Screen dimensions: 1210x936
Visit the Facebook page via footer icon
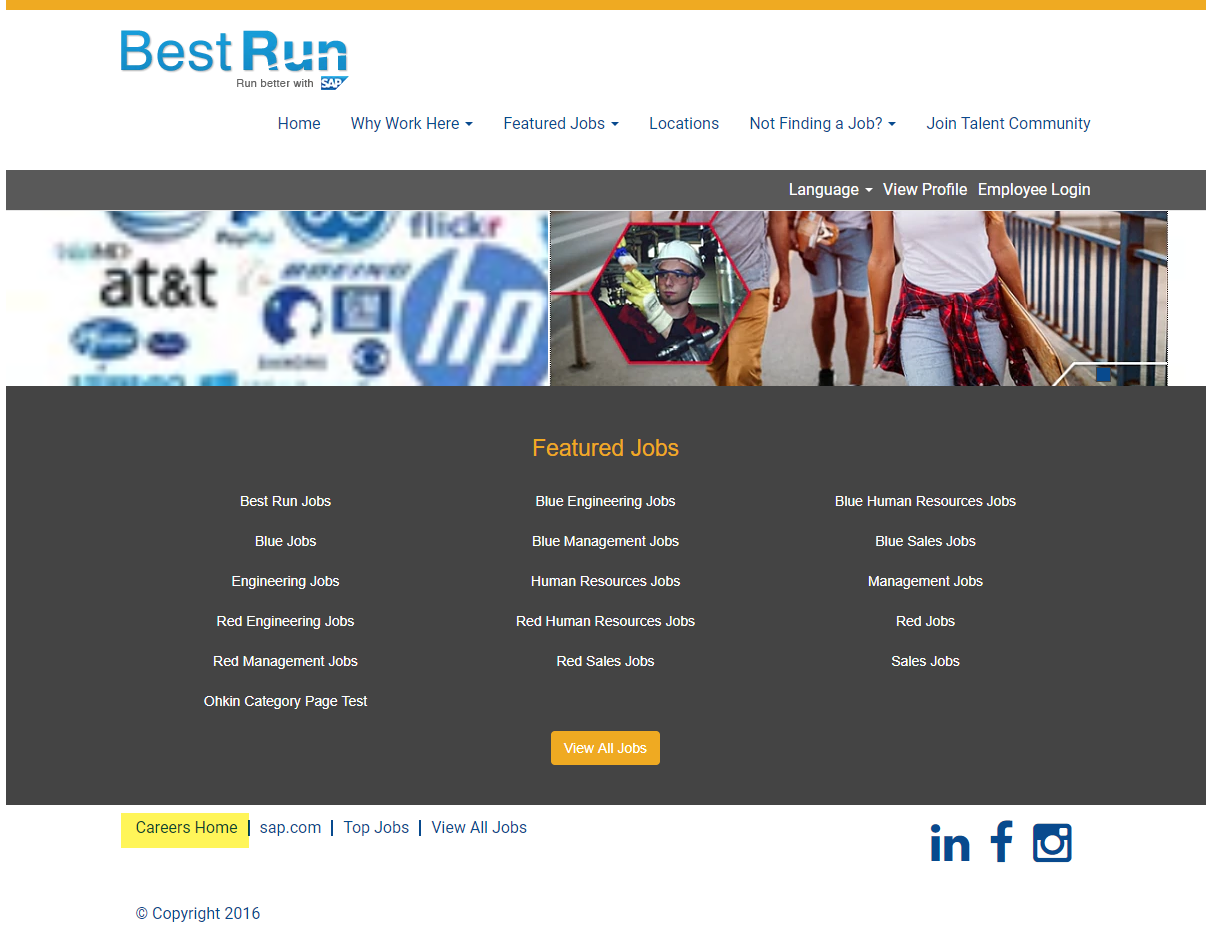click(1001, 841)
